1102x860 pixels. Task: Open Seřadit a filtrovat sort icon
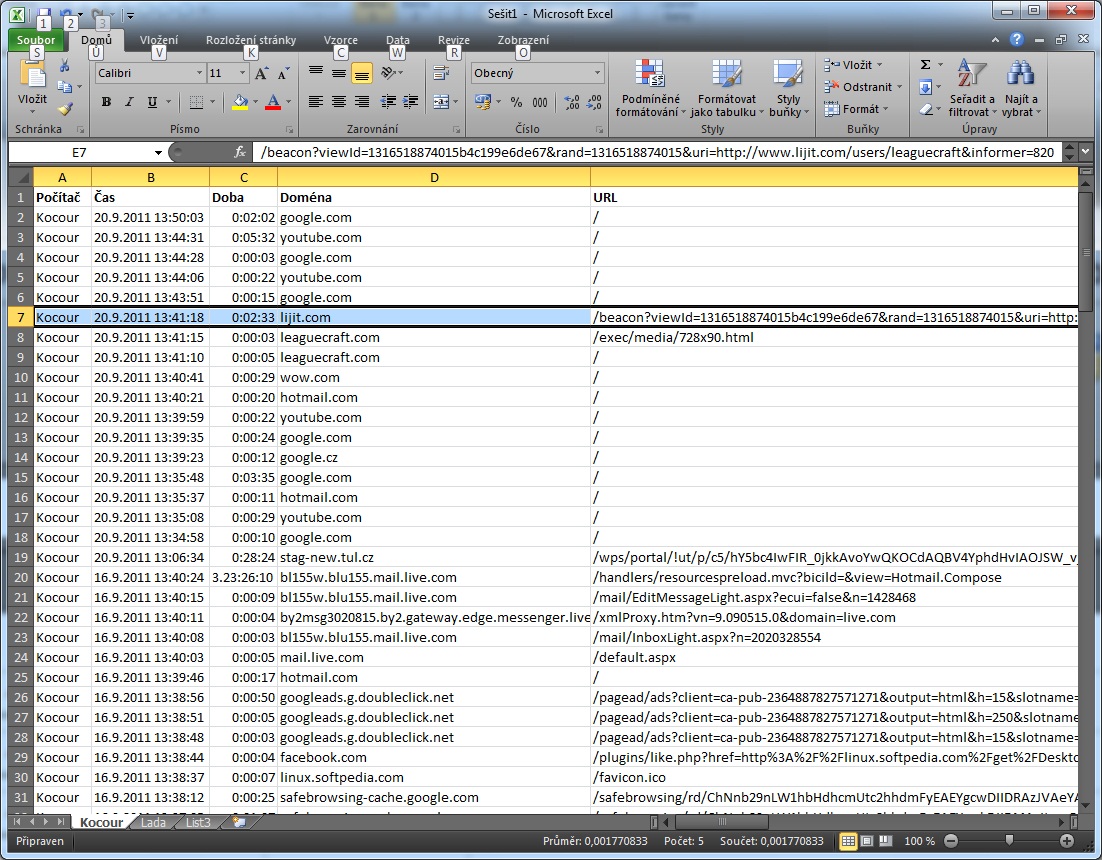[x=972, y=73]
